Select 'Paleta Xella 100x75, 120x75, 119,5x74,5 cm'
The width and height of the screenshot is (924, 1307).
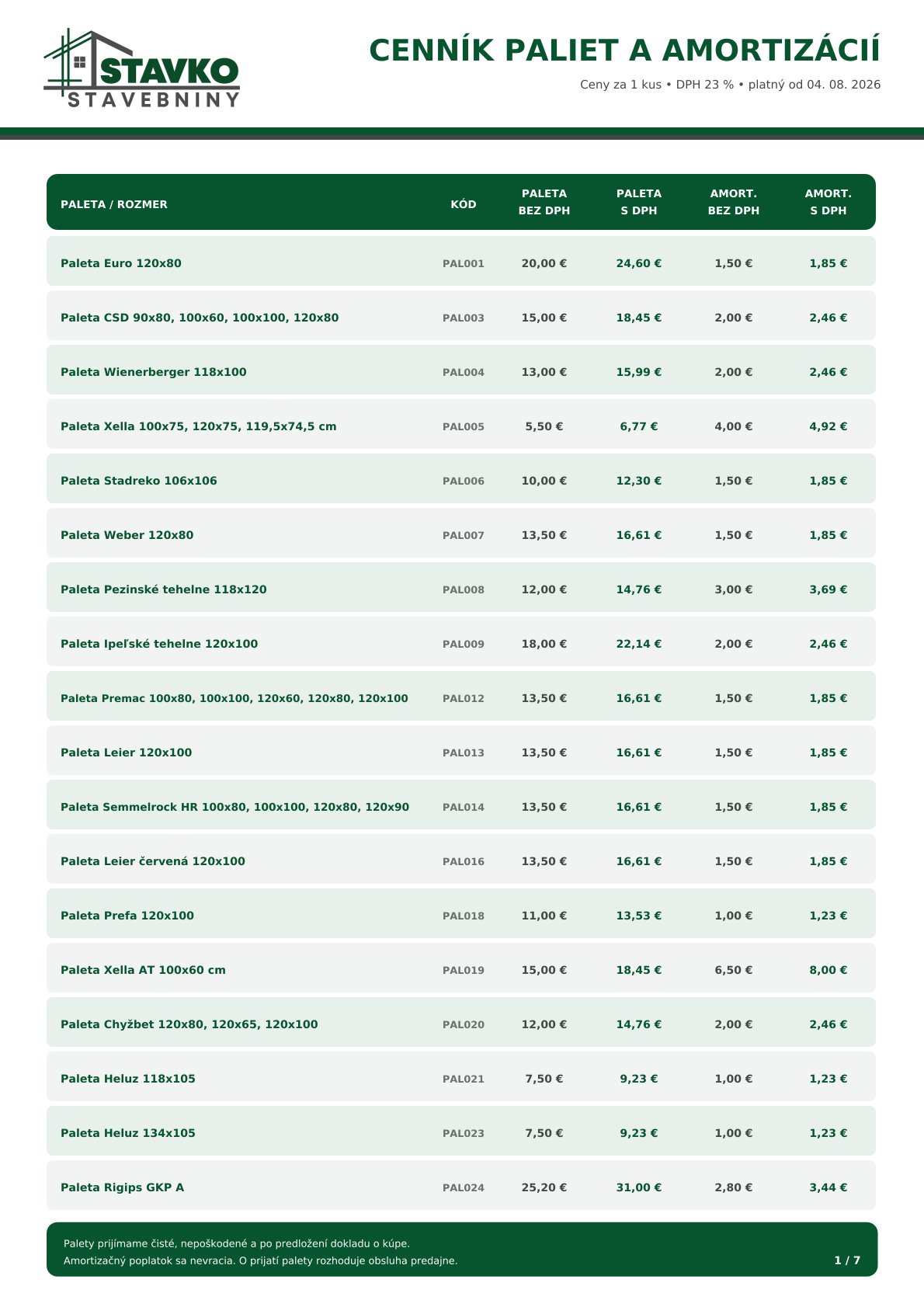coord(199,426)
